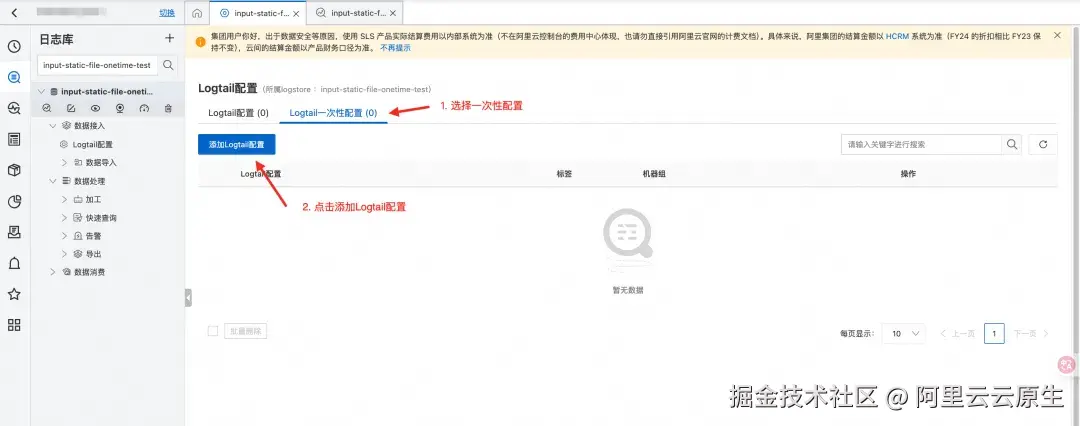This screenshot has width=1080, height=426.
Task: Open the log query sidebar icon
Action: (x=14, y=77)
